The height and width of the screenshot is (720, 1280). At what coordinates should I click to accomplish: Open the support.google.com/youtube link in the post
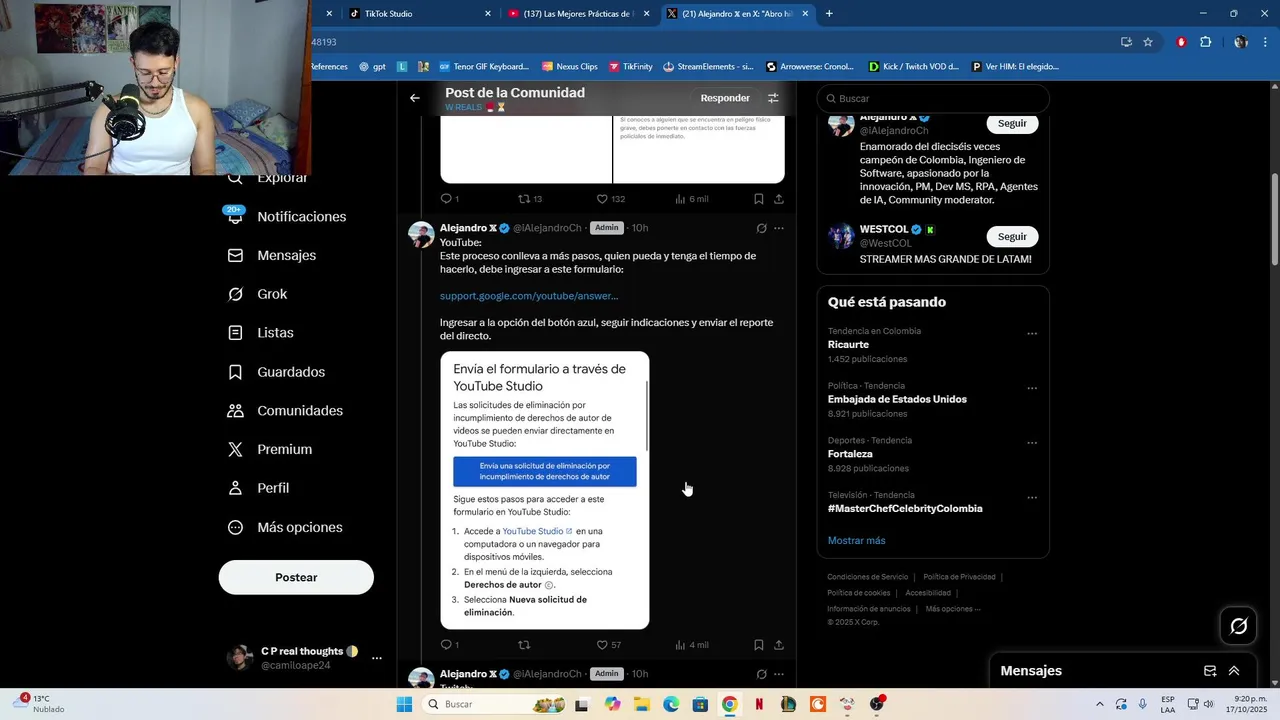(x=529, y=296)
